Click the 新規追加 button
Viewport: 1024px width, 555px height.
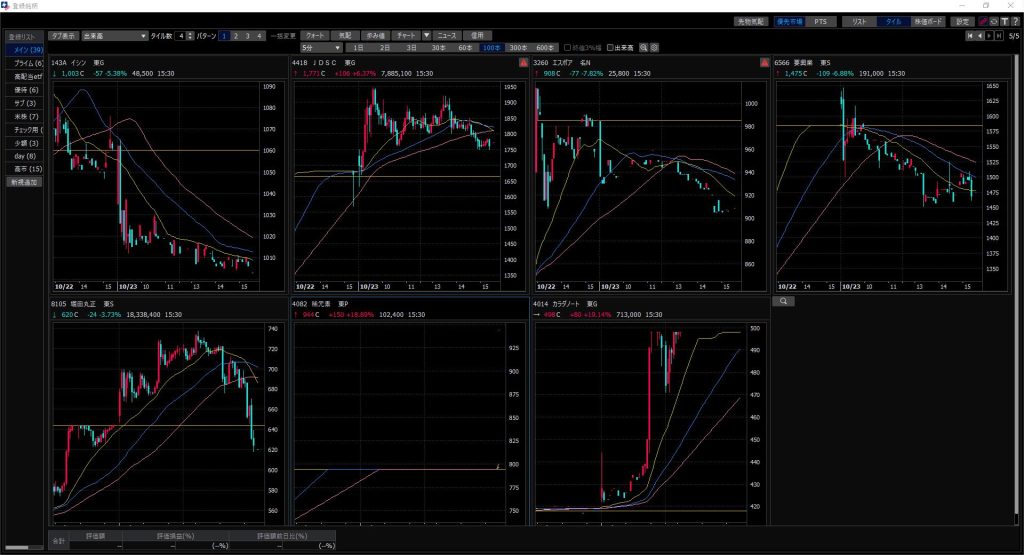pyautogui.click(x=23, y=183)
